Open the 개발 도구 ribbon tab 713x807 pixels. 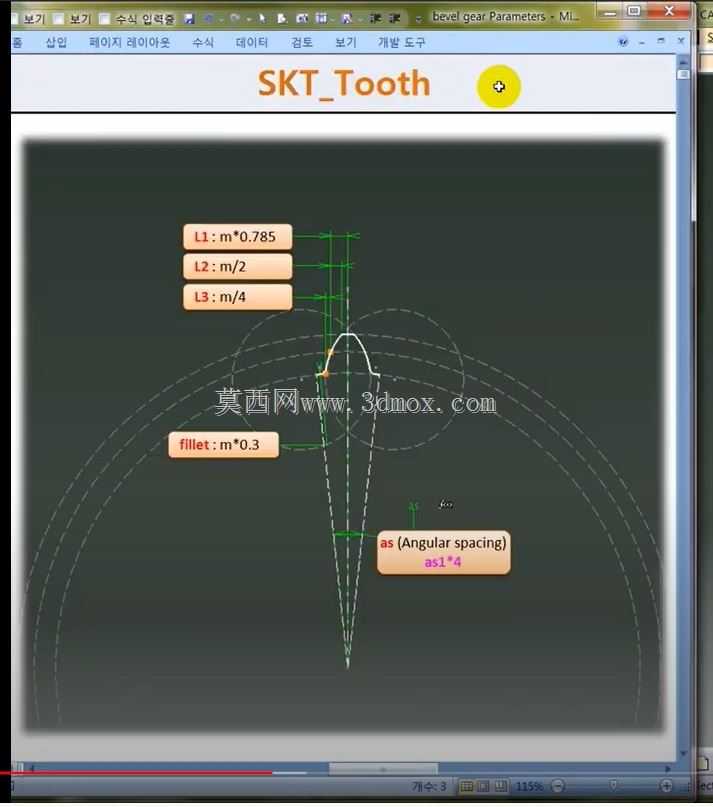[x=402, y=42]
